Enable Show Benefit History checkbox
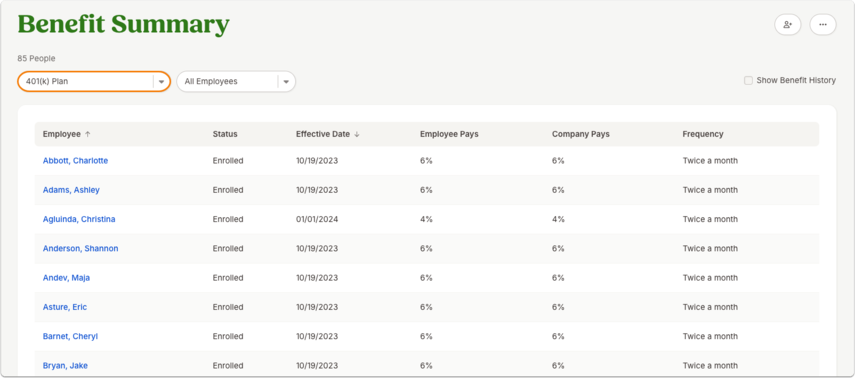Screen dimensions: 855x378 [748, 81]
